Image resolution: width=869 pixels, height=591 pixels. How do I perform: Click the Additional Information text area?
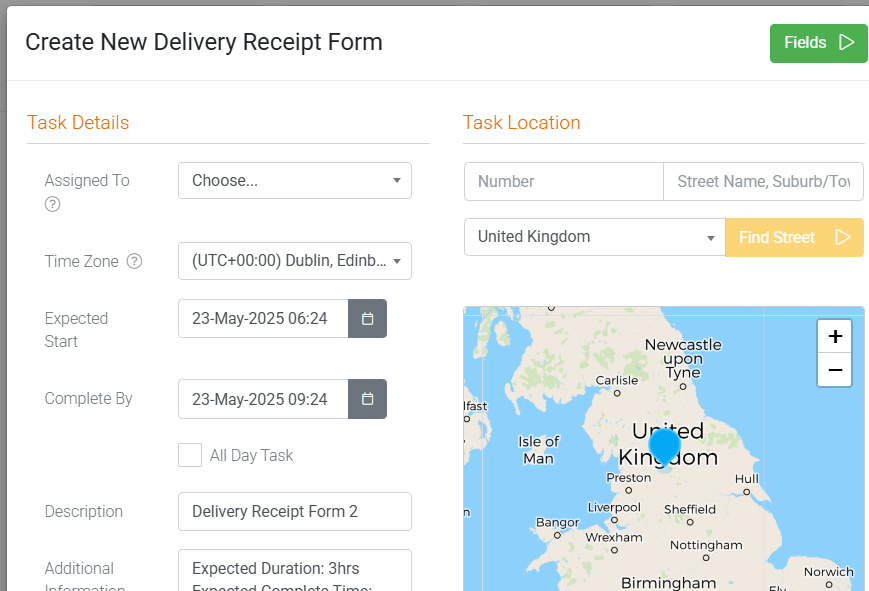pos(295,570)
